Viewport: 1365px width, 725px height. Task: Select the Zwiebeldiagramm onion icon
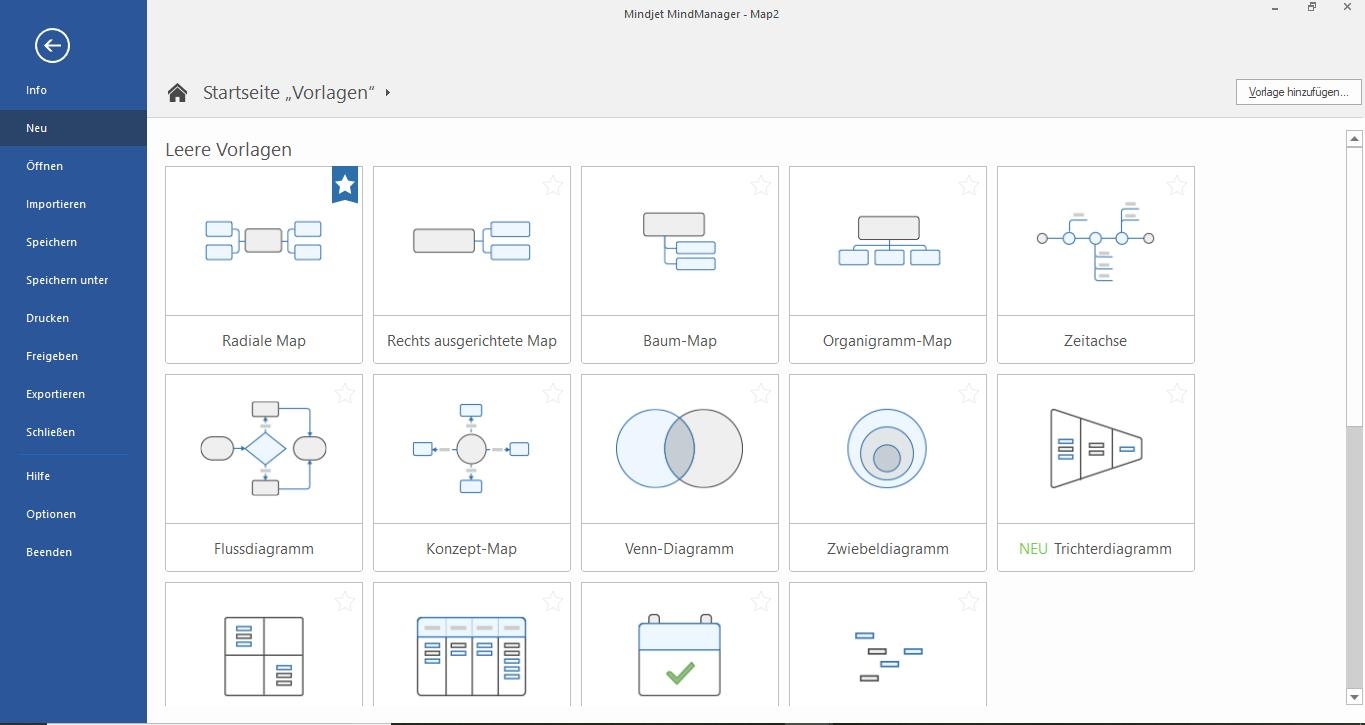887,448
